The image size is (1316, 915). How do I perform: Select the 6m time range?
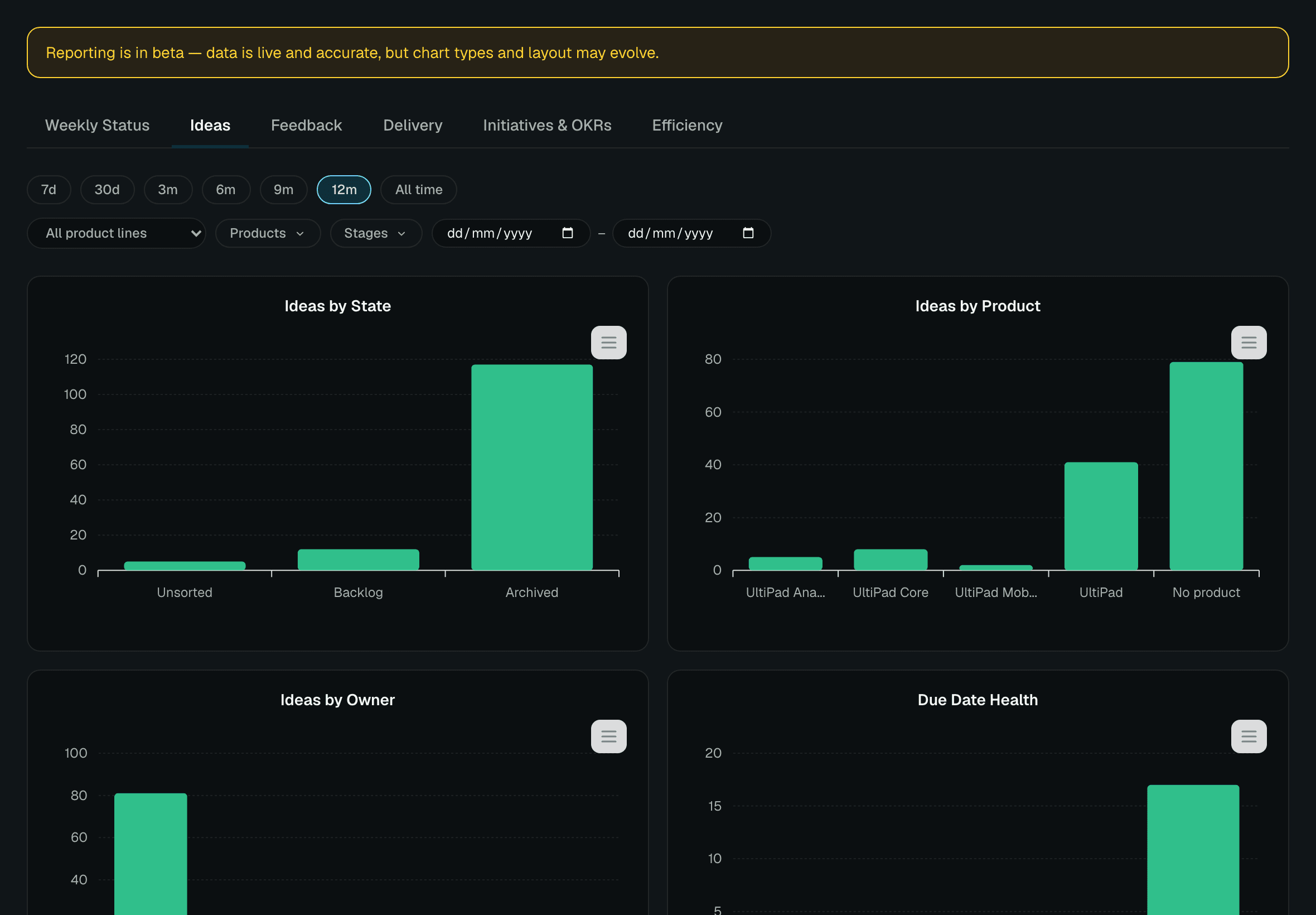(226, 190)
